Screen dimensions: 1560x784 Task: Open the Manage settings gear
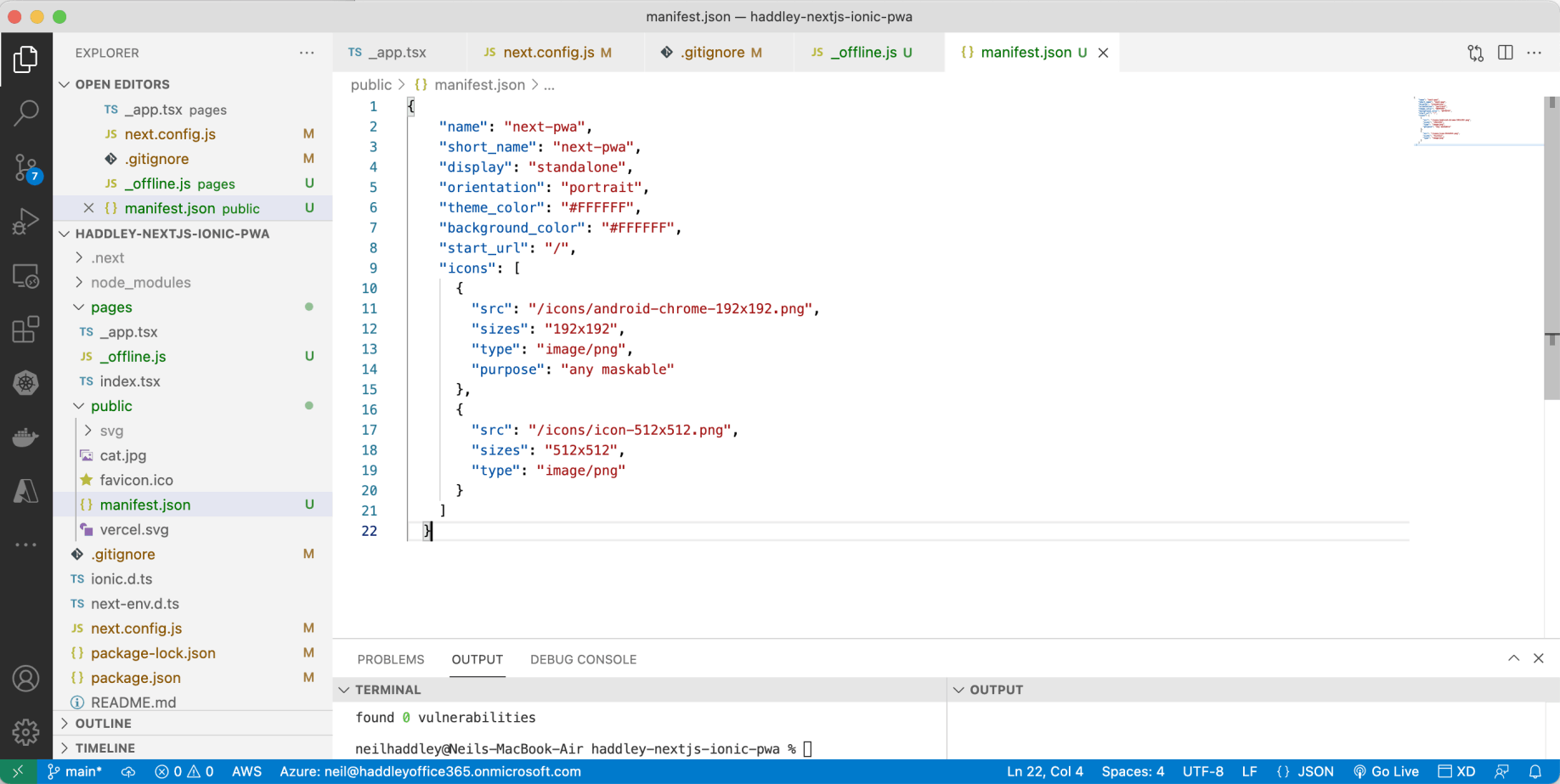coord(26,731)
